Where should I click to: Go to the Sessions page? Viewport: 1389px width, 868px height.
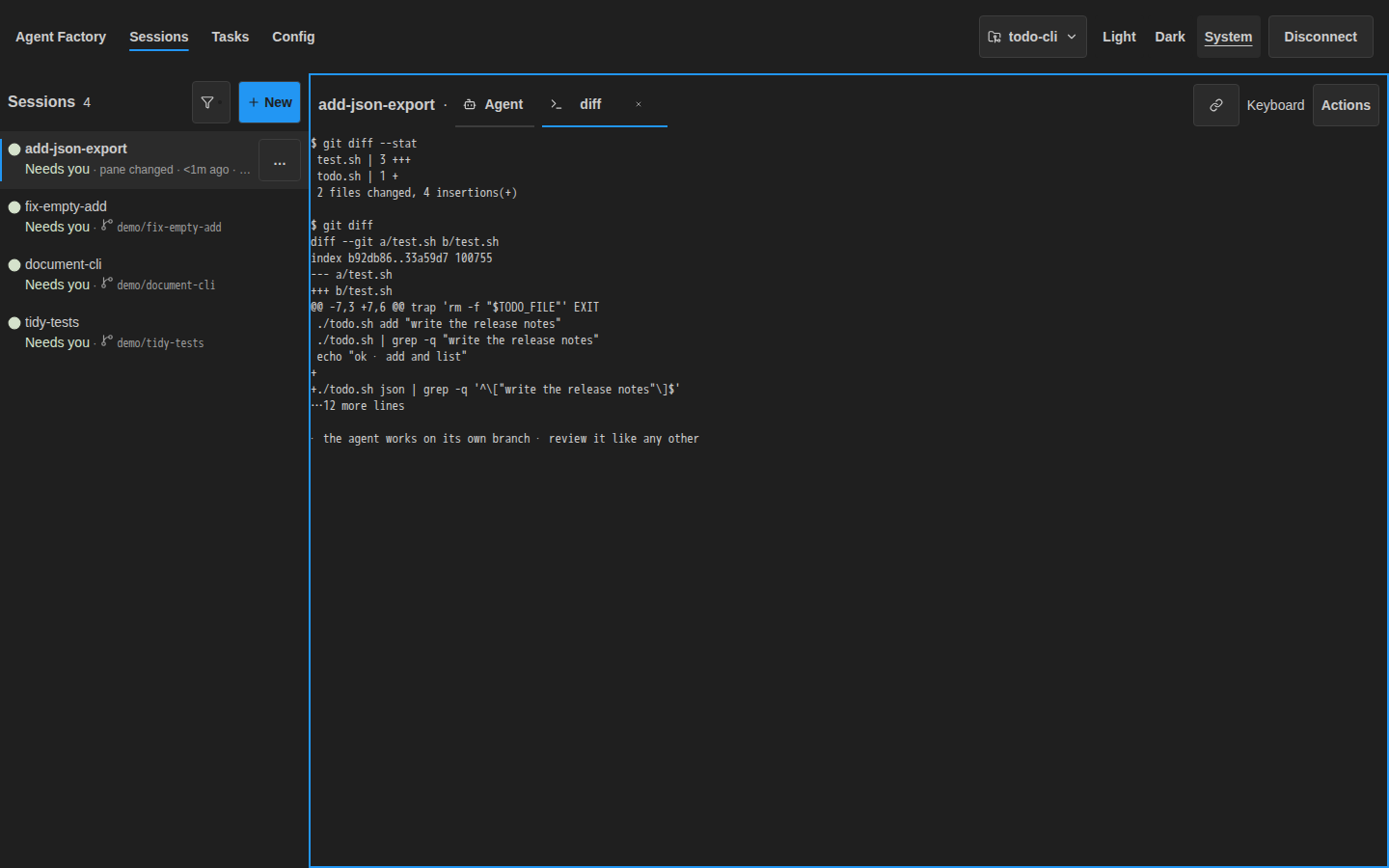(x=159, y=37)
